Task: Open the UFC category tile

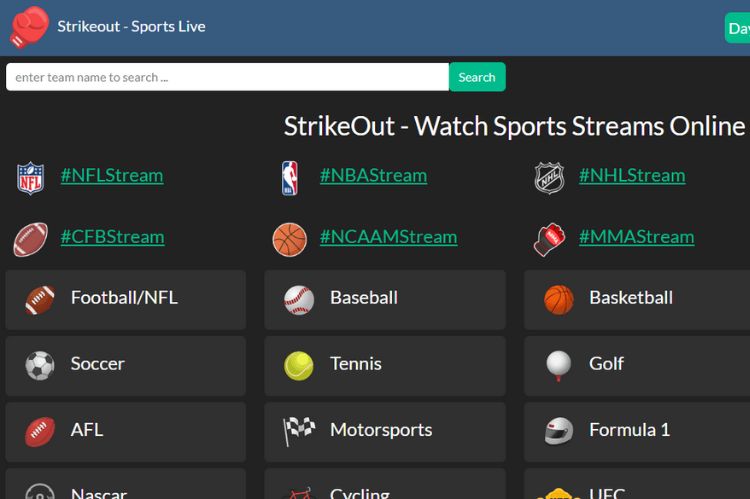Action: point(637,484)
